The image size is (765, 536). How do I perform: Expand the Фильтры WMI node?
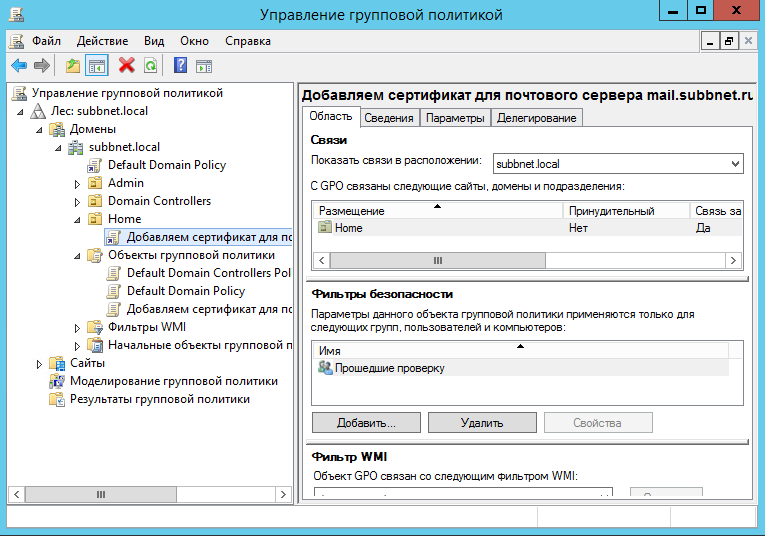[x=78, y=328]
